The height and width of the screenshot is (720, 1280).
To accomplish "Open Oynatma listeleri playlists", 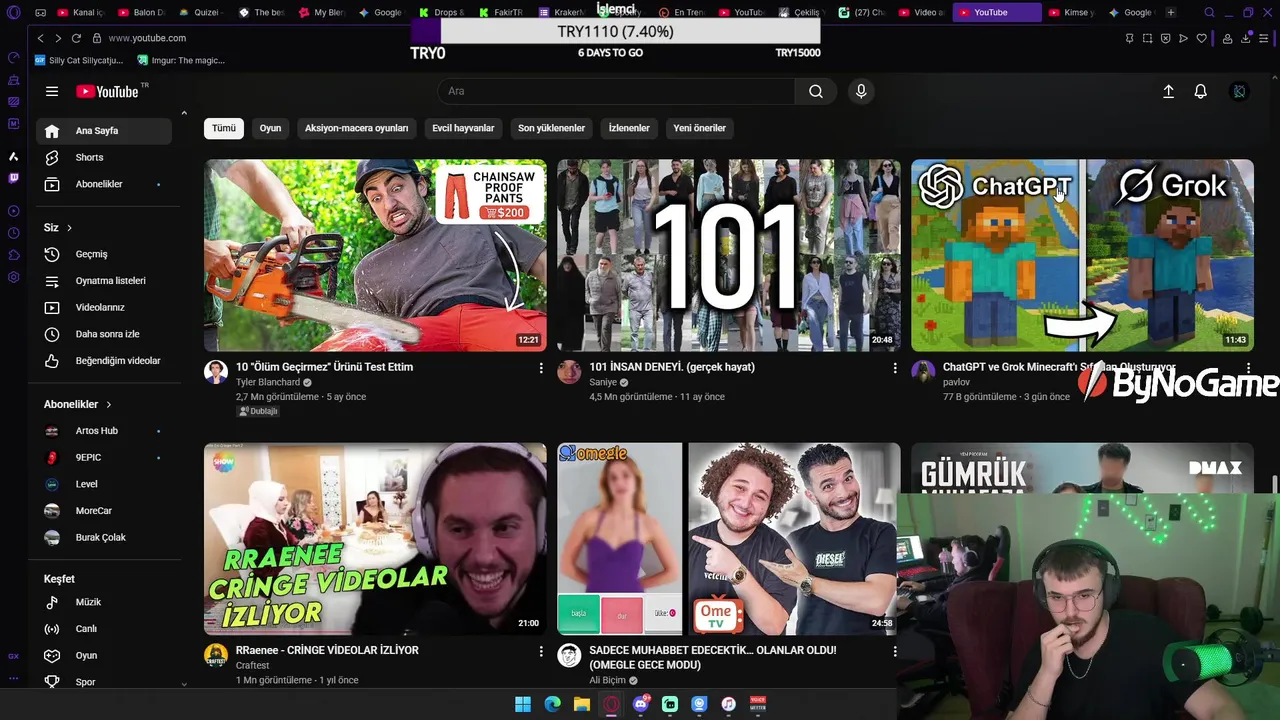I will point(104,281).
